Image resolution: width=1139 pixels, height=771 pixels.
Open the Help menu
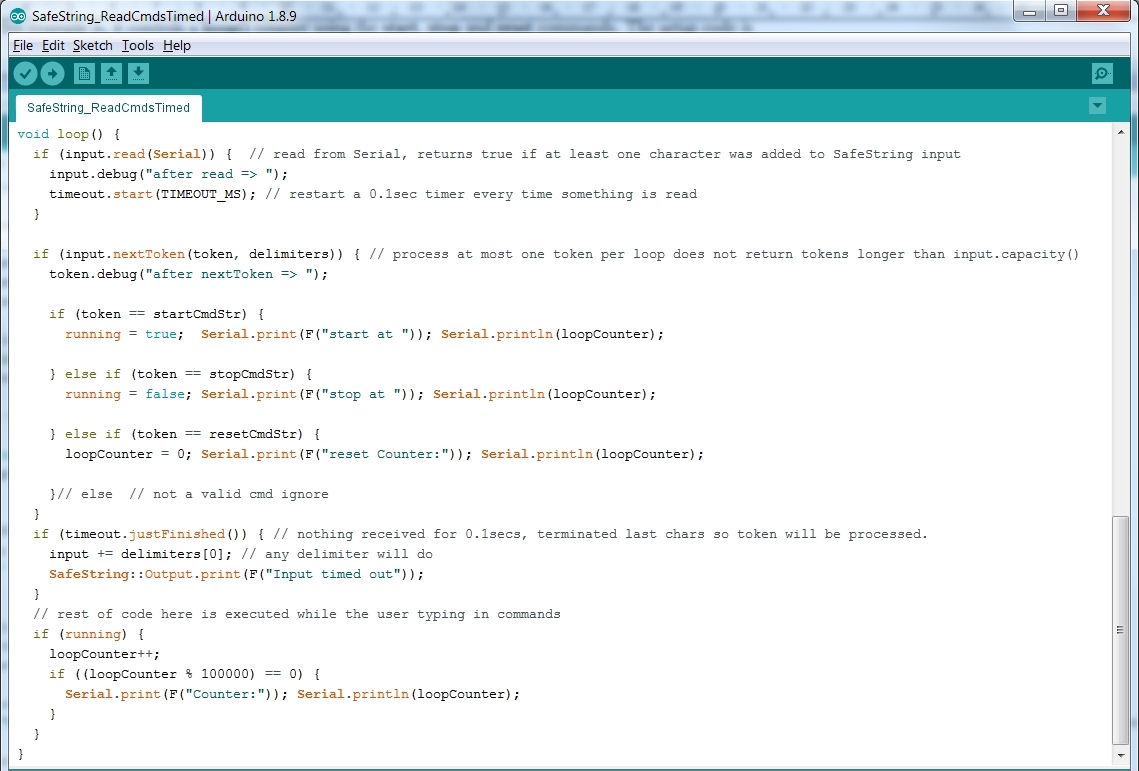pyautogui.click(x=176, y=45)
